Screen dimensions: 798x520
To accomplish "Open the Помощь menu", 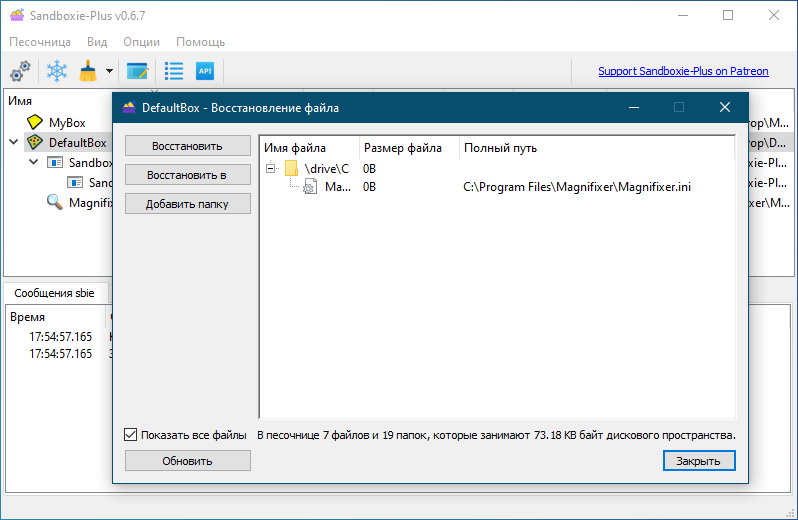I will pyautogui.click(x=200, y=42).
